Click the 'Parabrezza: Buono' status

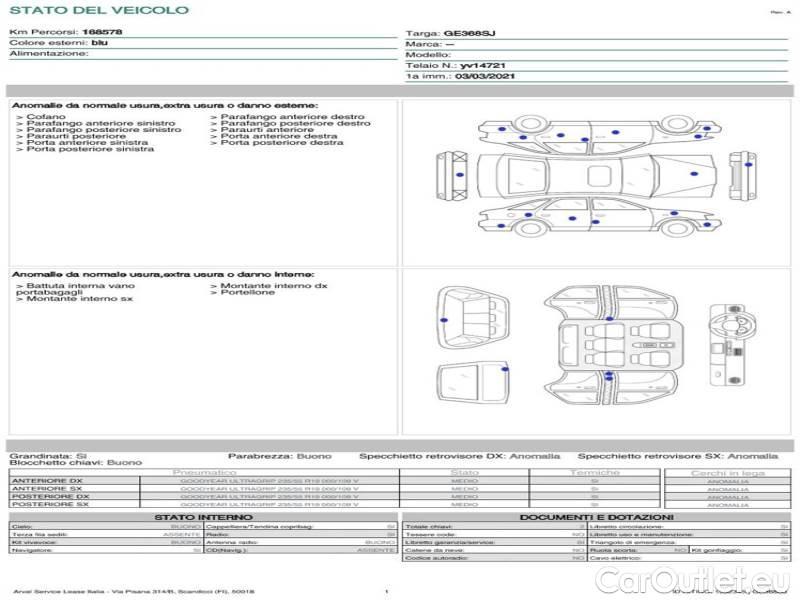pos(280,456)
